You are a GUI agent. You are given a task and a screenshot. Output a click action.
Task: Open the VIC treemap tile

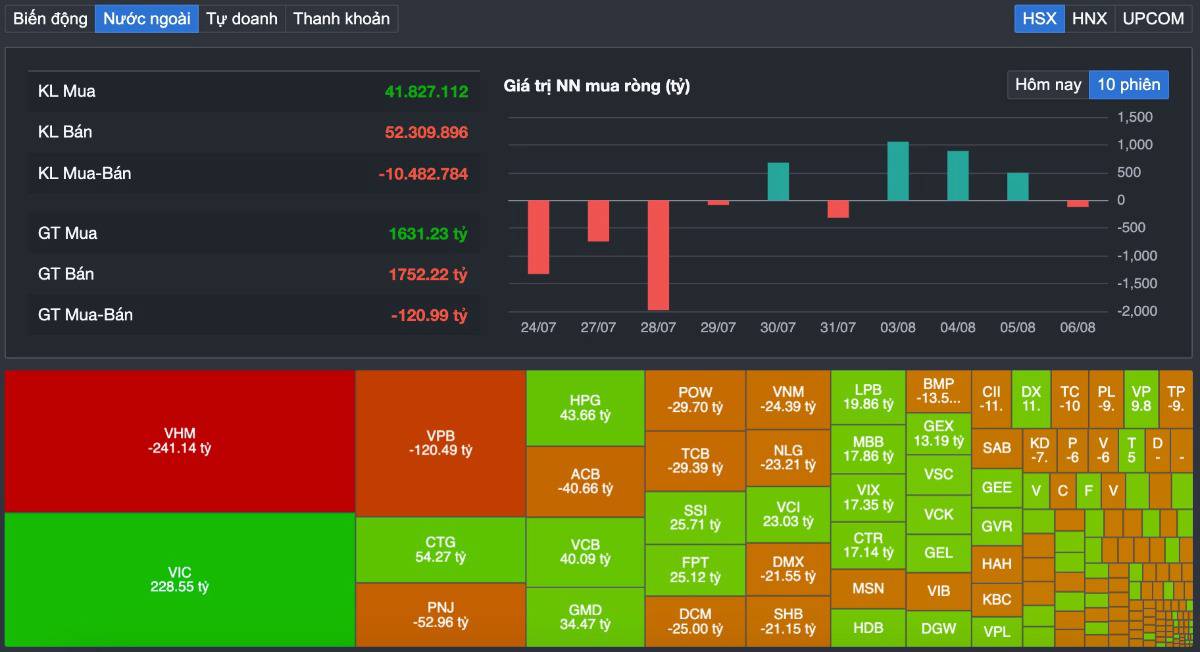pos(180,580)
